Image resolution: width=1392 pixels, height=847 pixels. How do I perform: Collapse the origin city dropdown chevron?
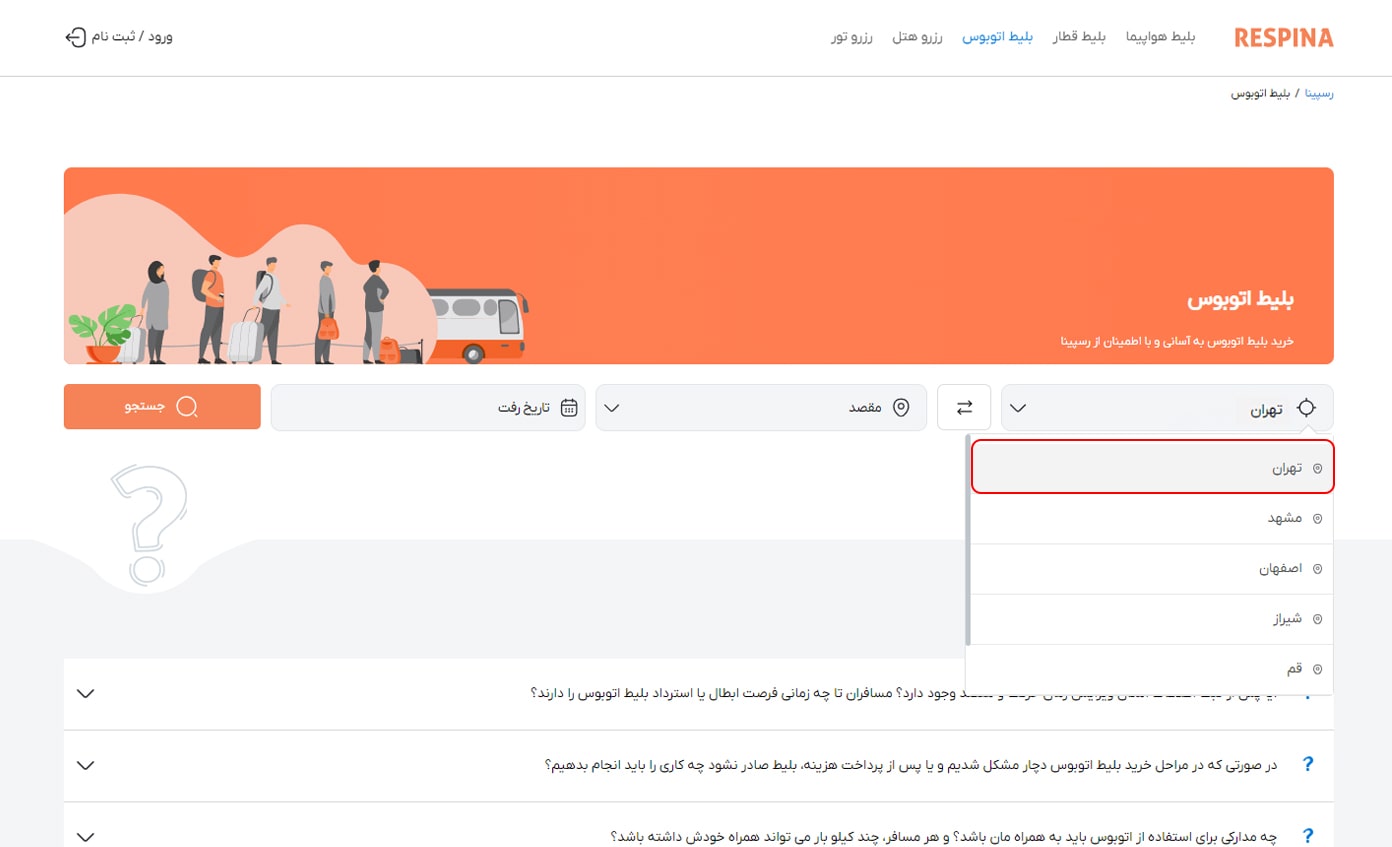(x=1018, y=408)
